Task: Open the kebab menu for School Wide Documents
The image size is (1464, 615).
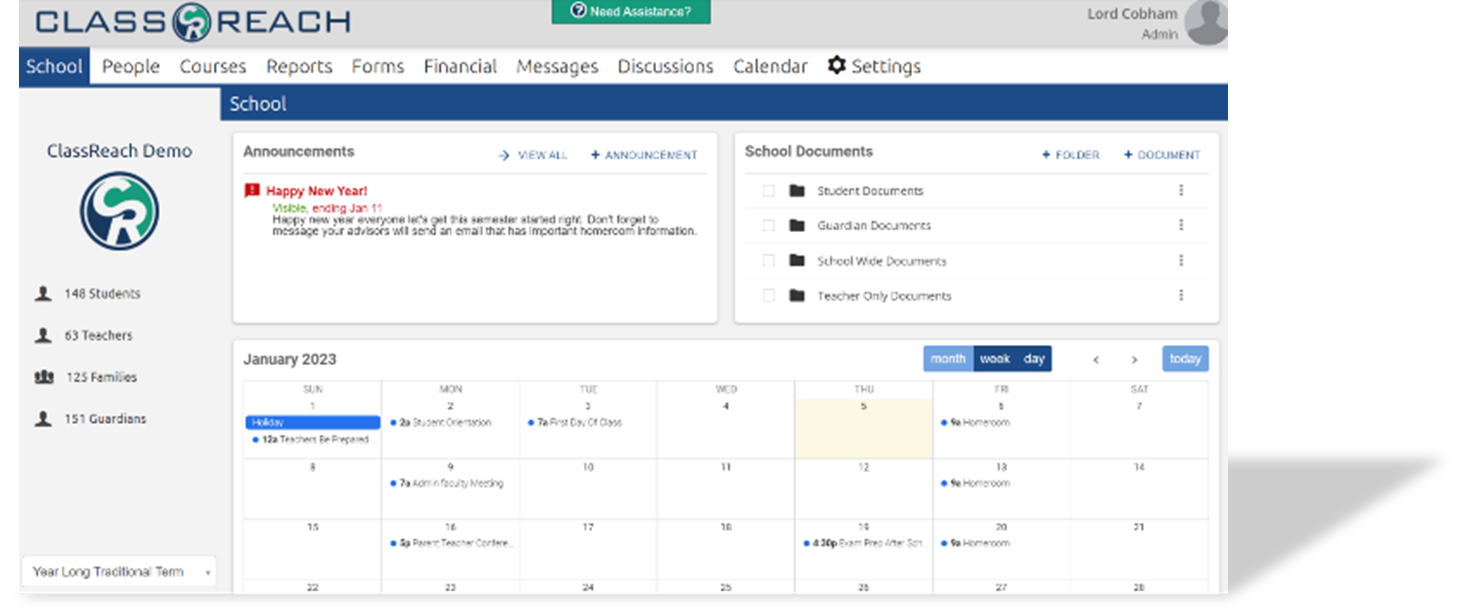Action: [x=1181, y=260]
